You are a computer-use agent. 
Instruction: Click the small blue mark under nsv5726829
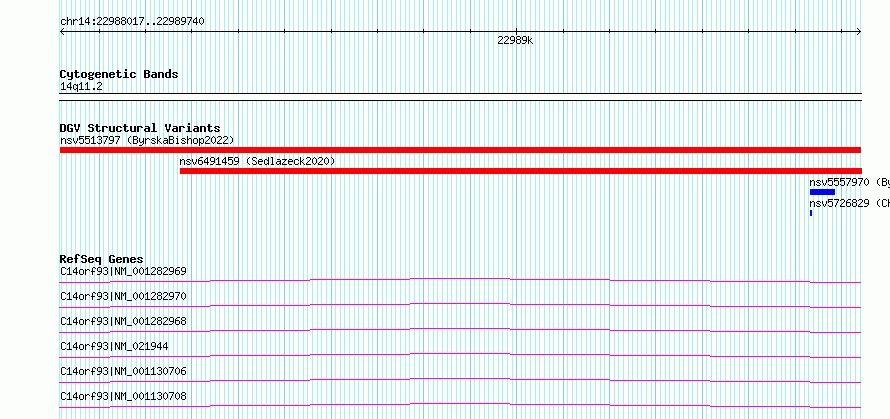click(x=811, y=213)
